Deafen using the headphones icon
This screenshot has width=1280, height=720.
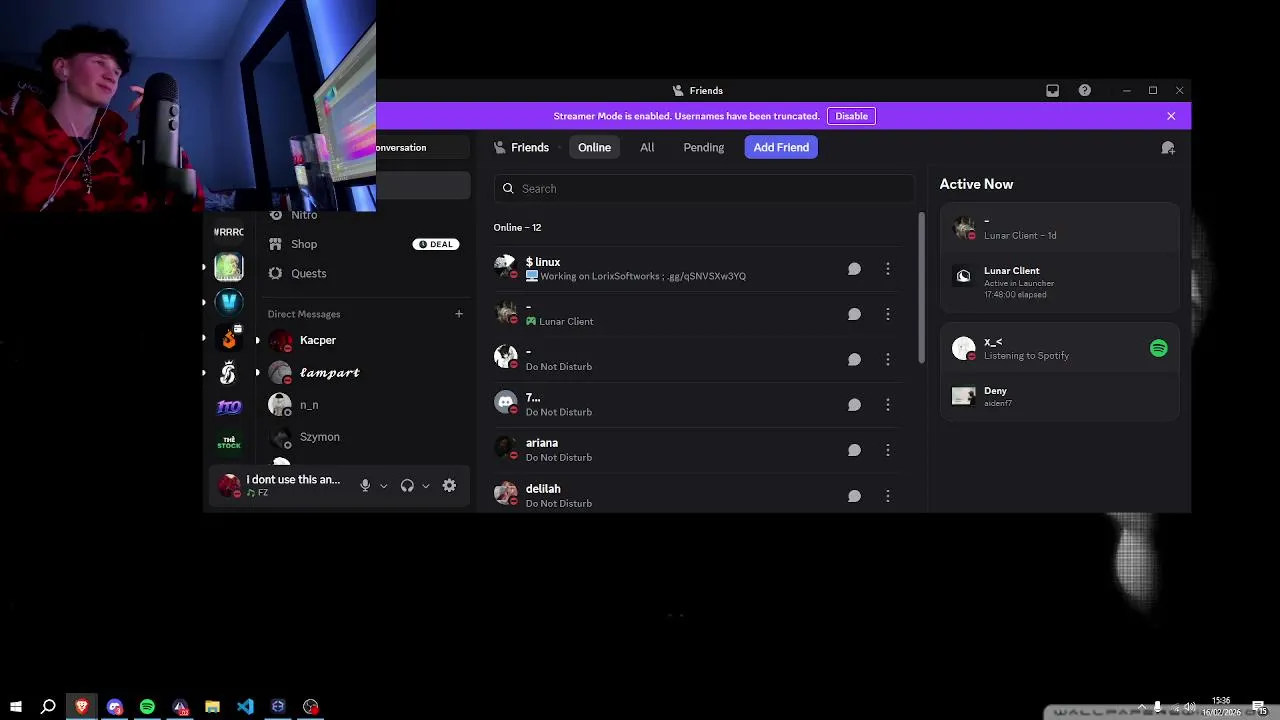pos(407,486)
